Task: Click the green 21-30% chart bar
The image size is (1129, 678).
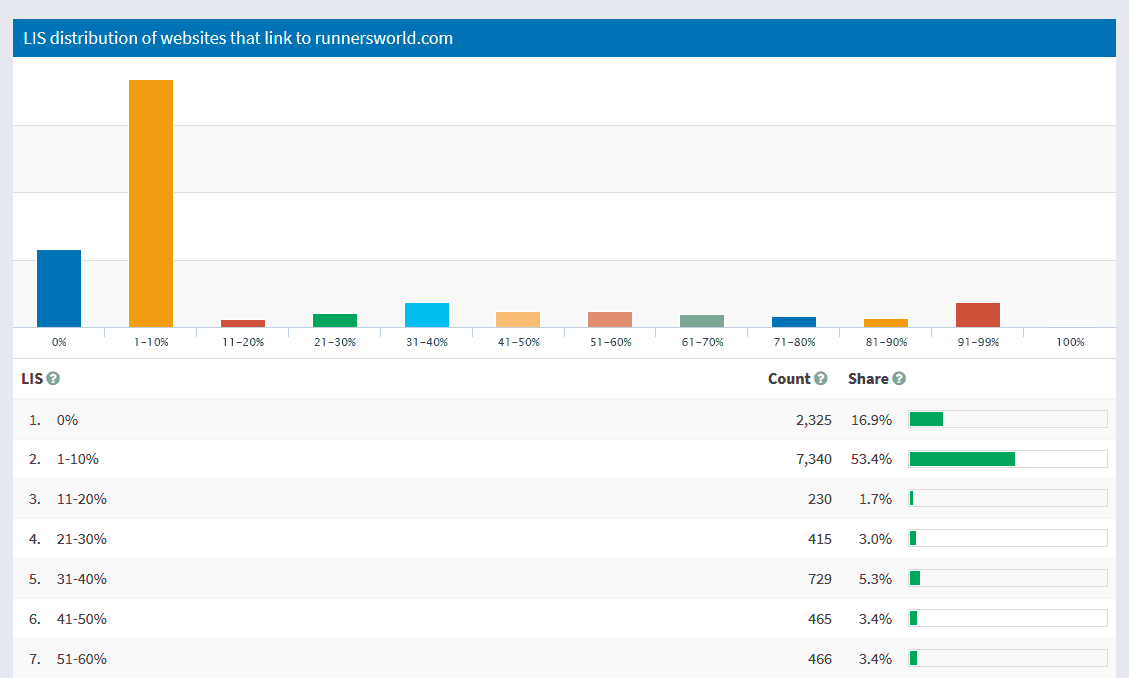Action: (x=335, y=320)
